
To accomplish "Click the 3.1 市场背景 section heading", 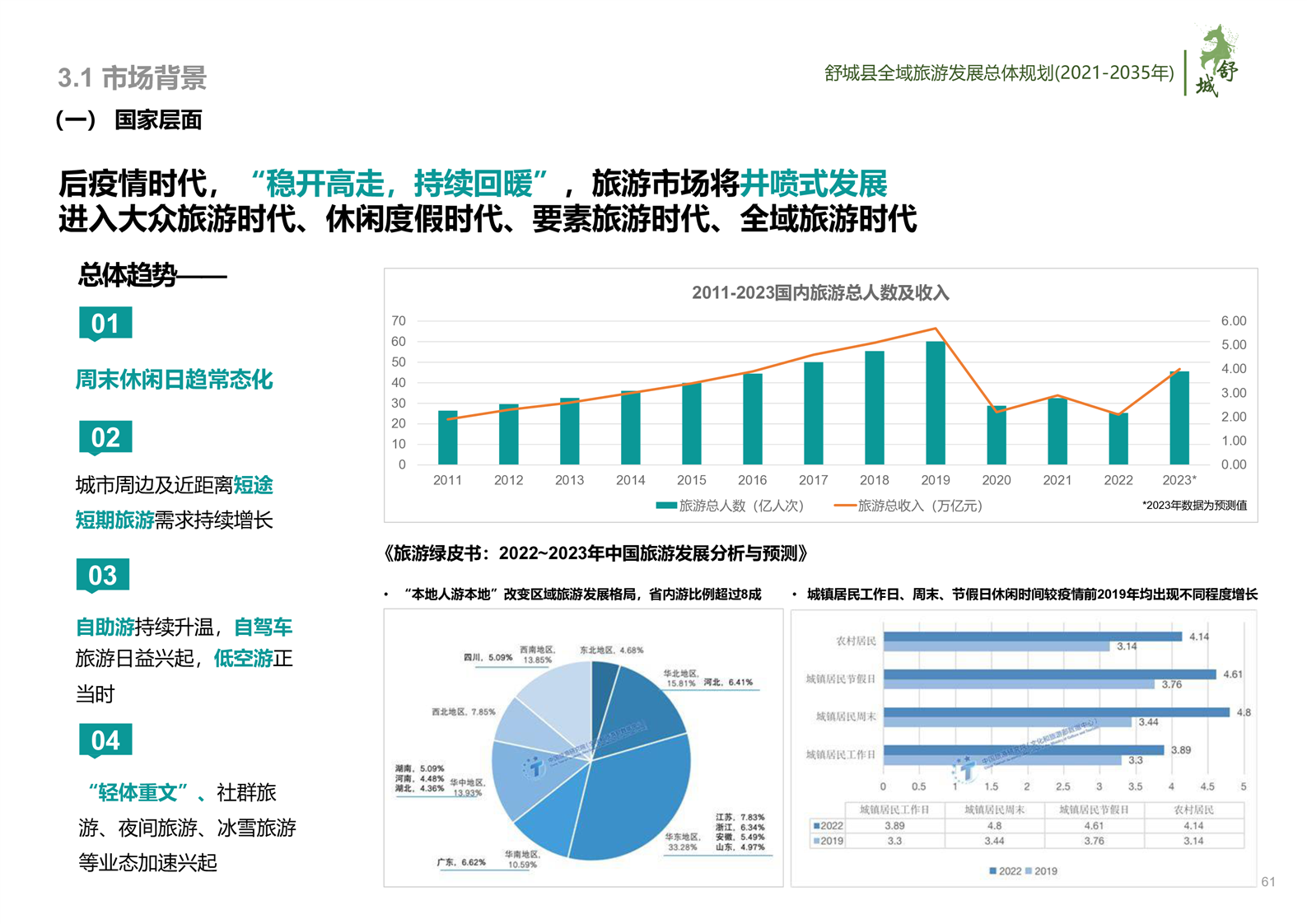I will [x=132, y=78].
